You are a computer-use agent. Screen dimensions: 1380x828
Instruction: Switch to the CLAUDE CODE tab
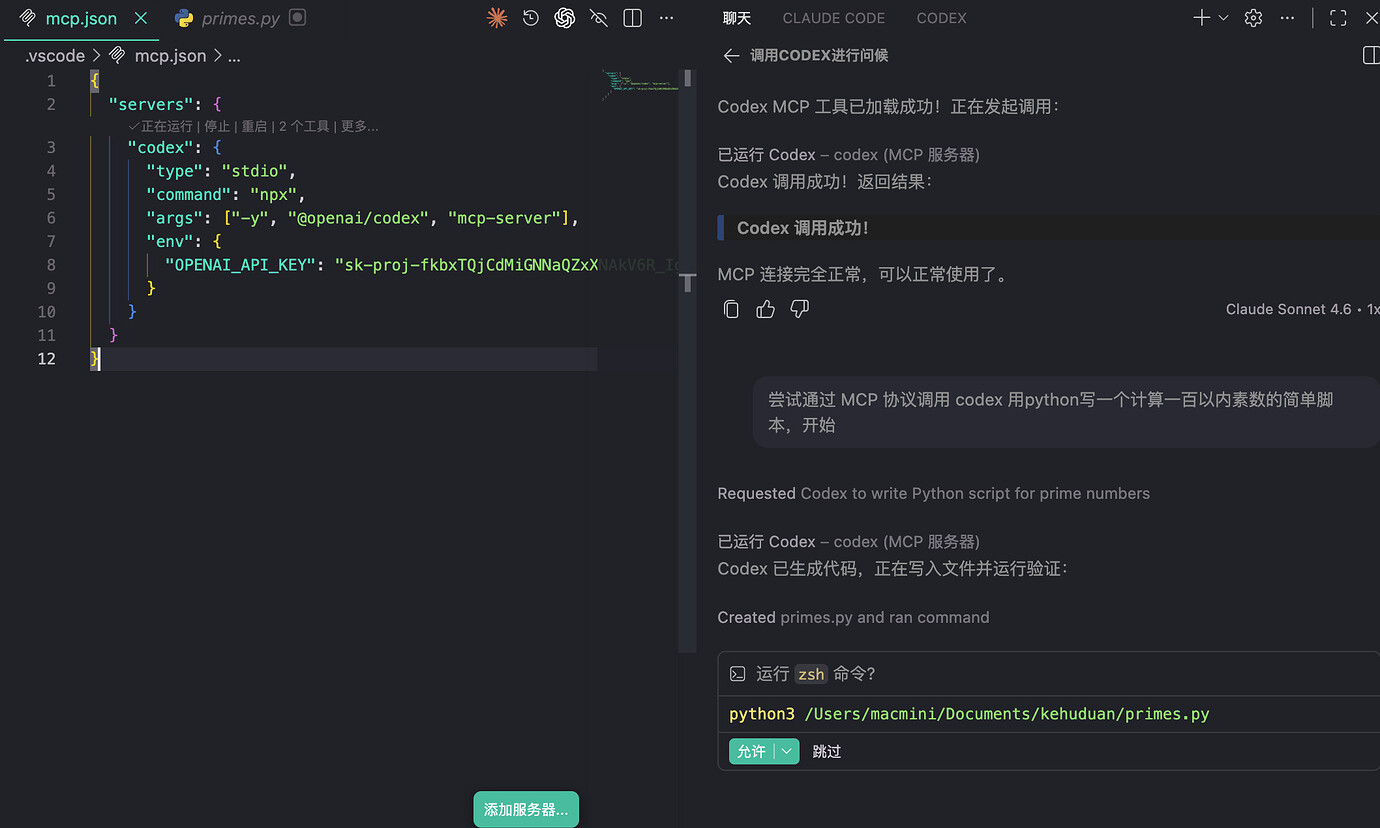click(x=834, y=18)
